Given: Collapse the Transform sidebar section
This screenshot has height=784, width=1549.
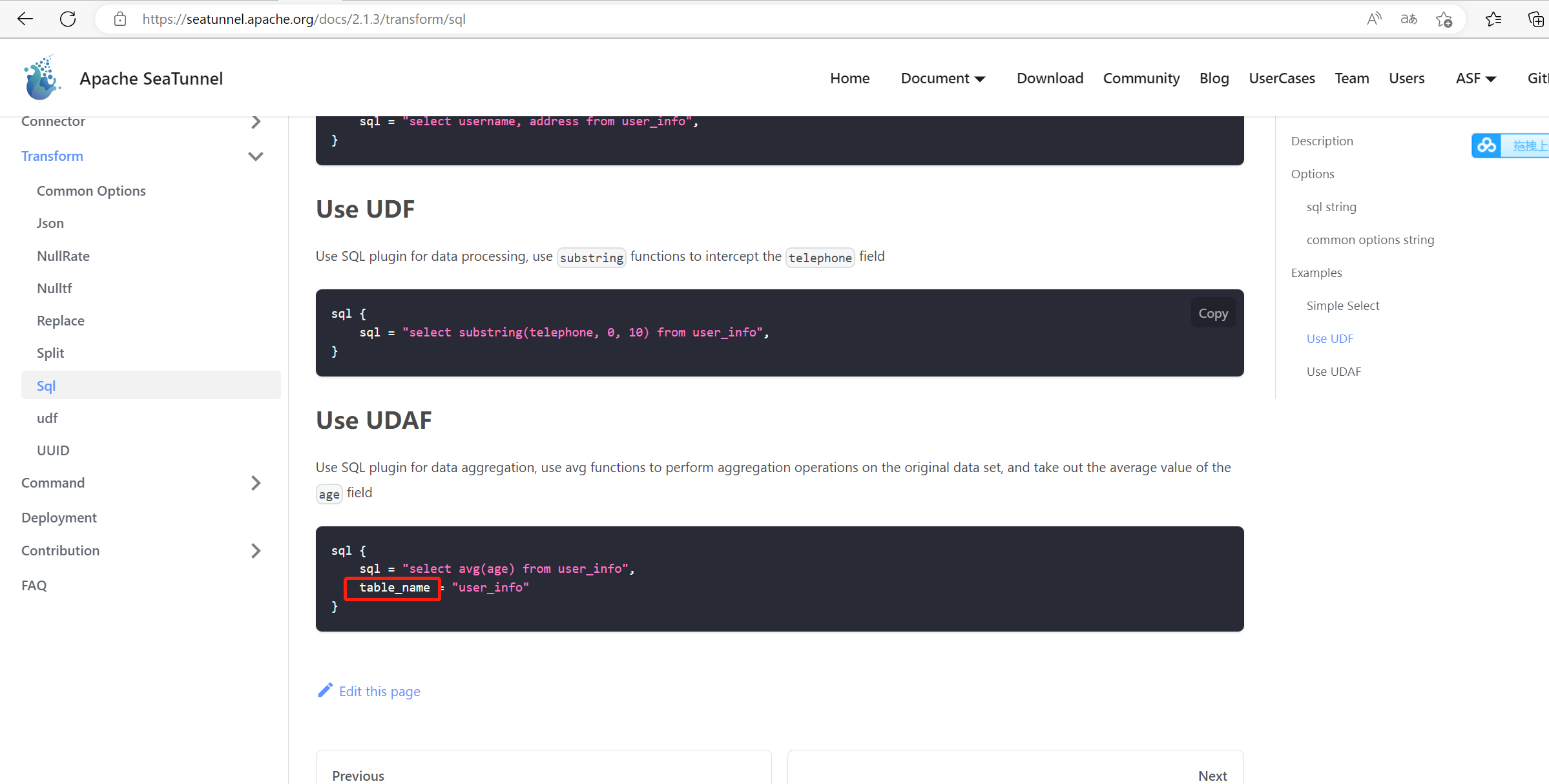Looking at the screenshot, I should (x=256, y=156).
